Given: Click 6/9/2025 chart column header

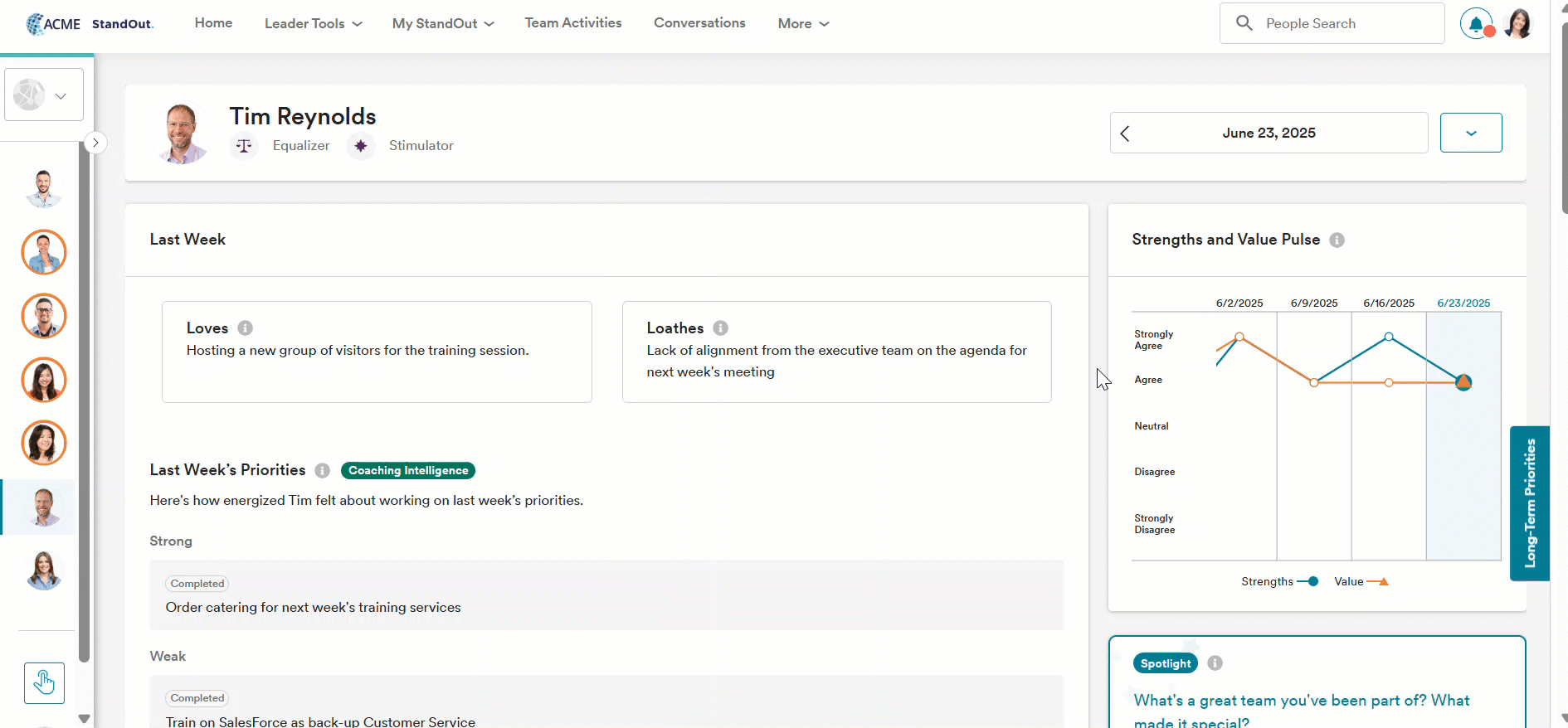Looking at the screenshot, I should click(1314, 303).
